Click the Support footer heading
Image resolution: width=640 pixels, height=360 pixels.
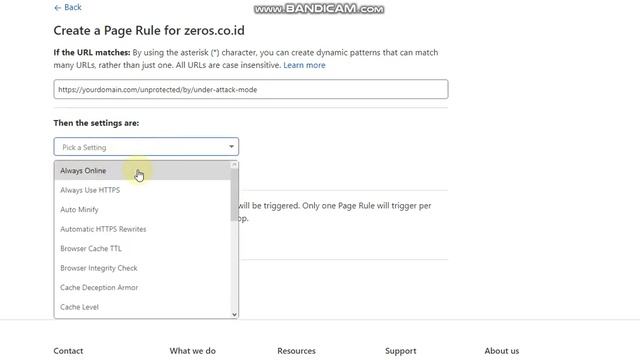[x=400, y=351]
